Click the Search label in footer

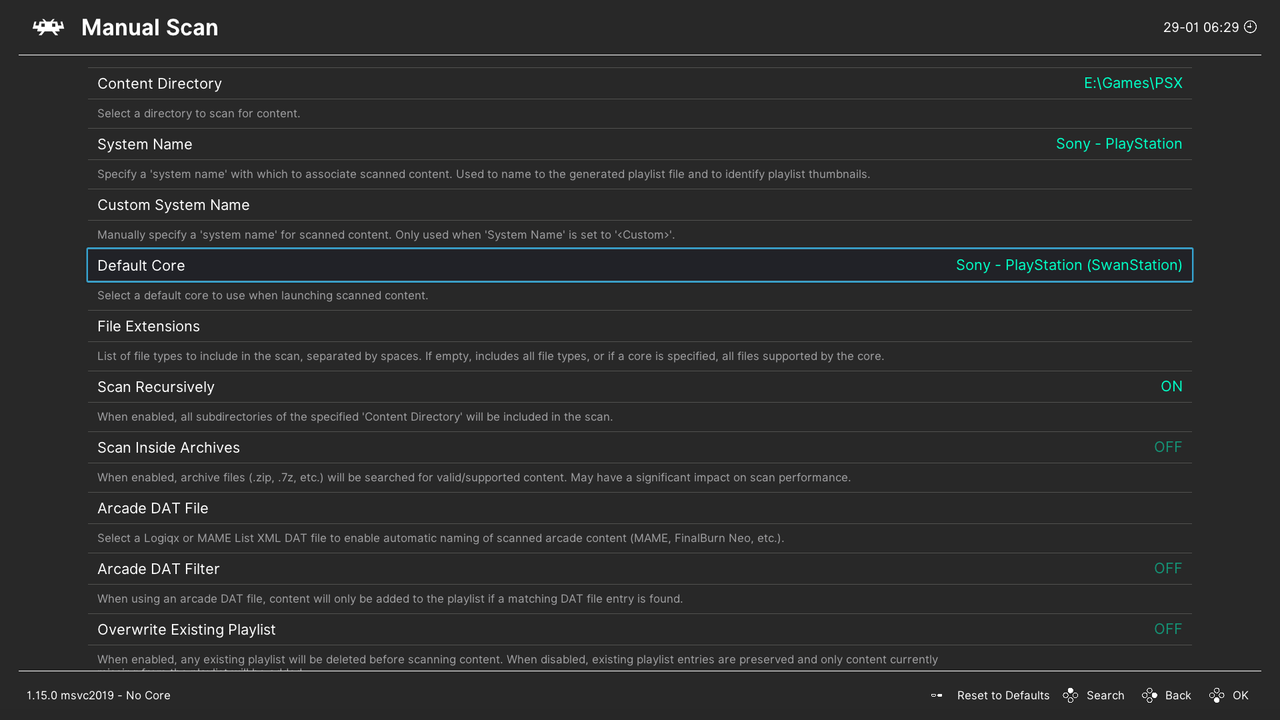[x=1105, y=695]
